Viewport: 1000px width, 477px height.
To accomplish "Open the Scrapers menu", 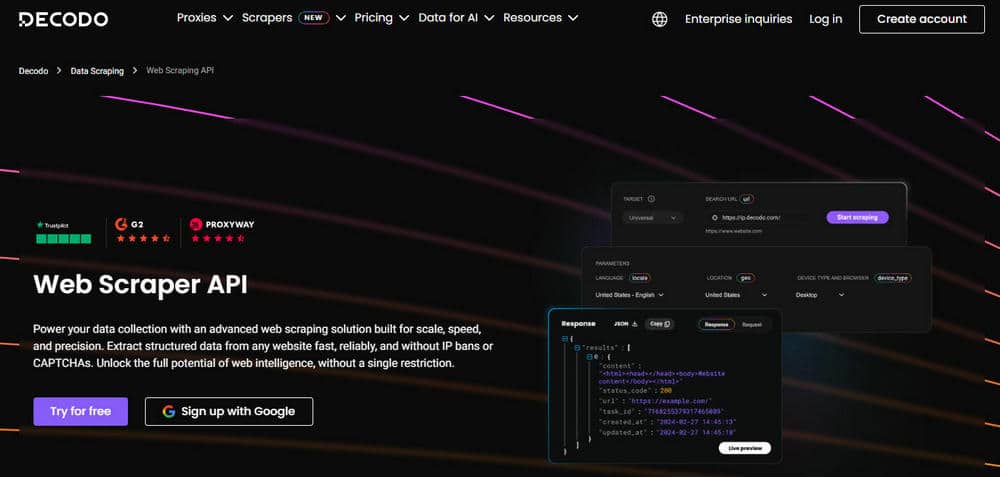I will [x=293, y=18].
